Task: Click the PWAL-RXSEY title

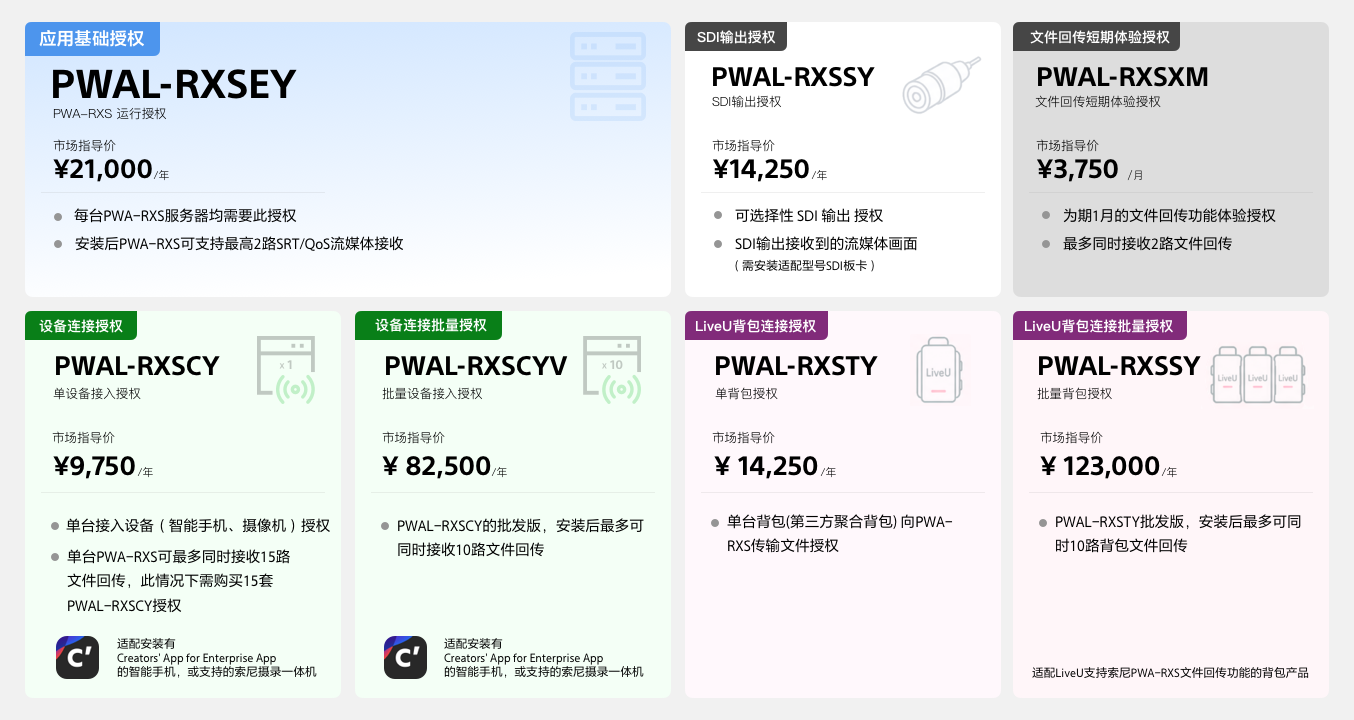Action: (174, 84)
